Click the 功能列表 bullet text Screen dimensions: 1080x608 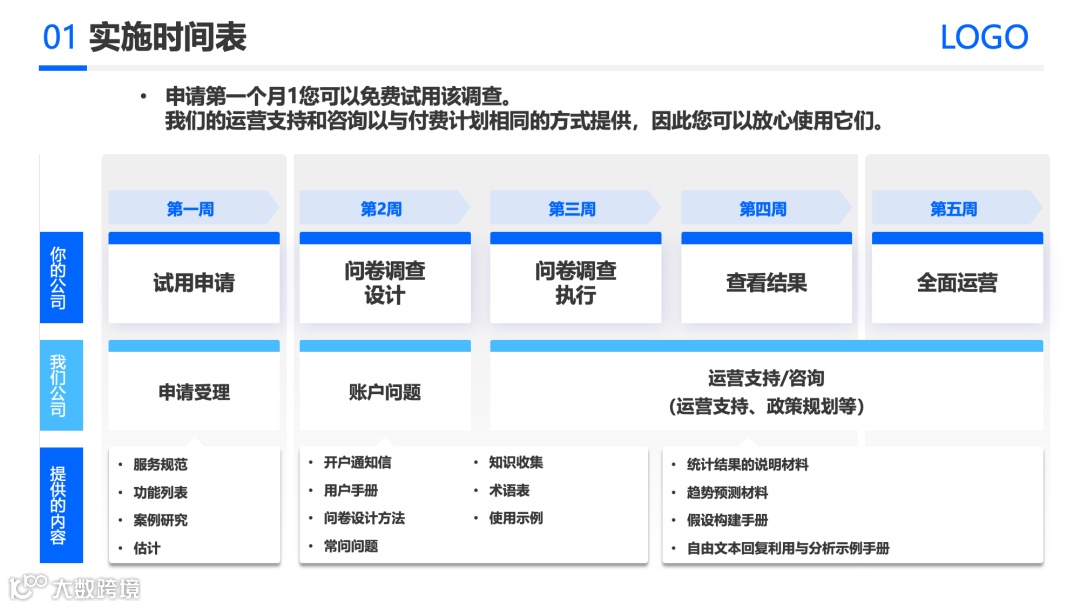coord(160,492)
